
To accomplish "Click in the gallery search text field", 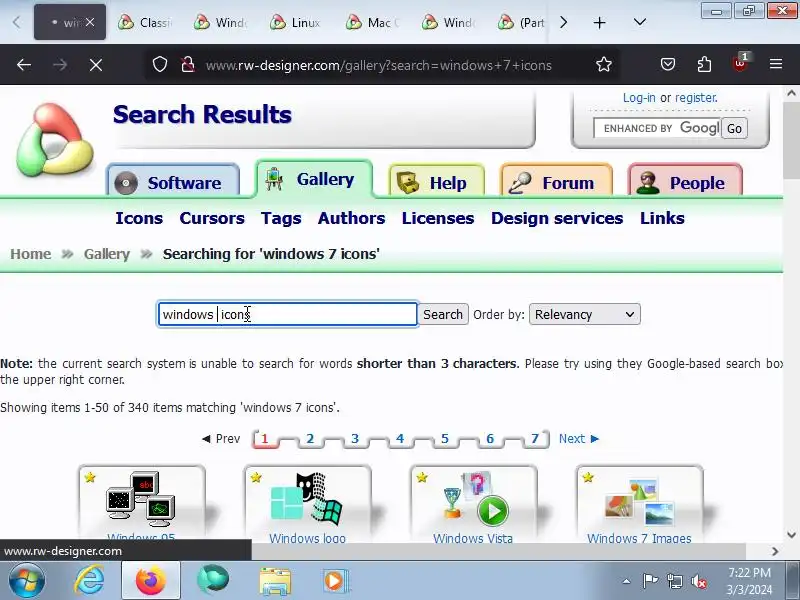I will point(288,314).
